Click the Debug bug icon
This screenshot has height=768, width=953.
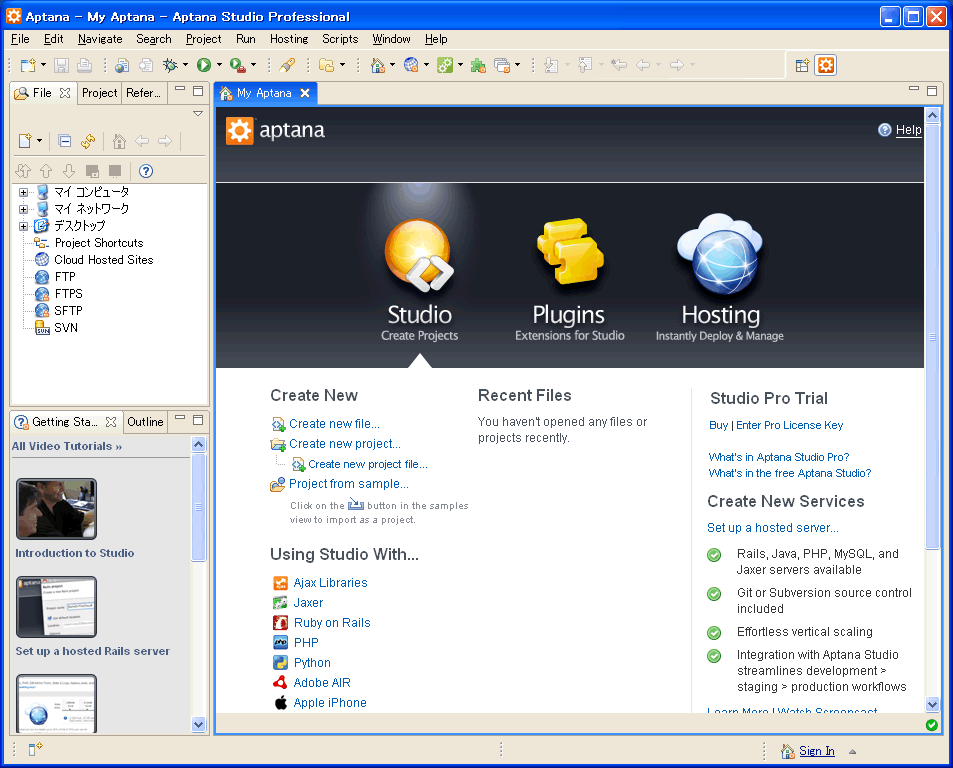coord(170,65)
